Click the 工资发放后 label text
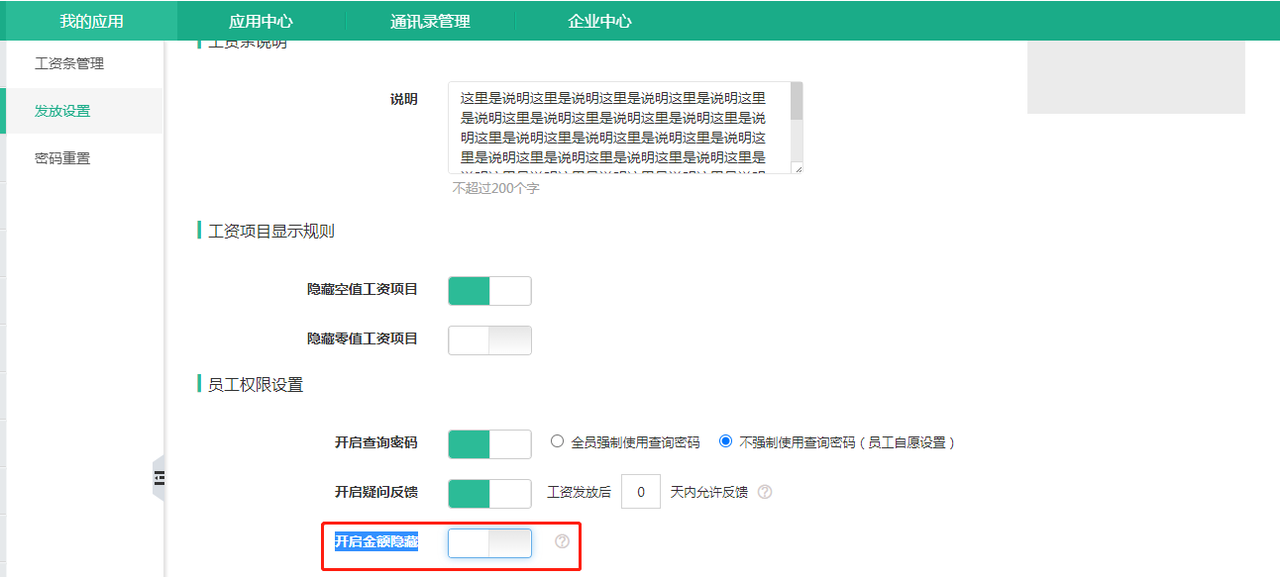The width and height of the screenshot is (1280, 577). point(579,492)
